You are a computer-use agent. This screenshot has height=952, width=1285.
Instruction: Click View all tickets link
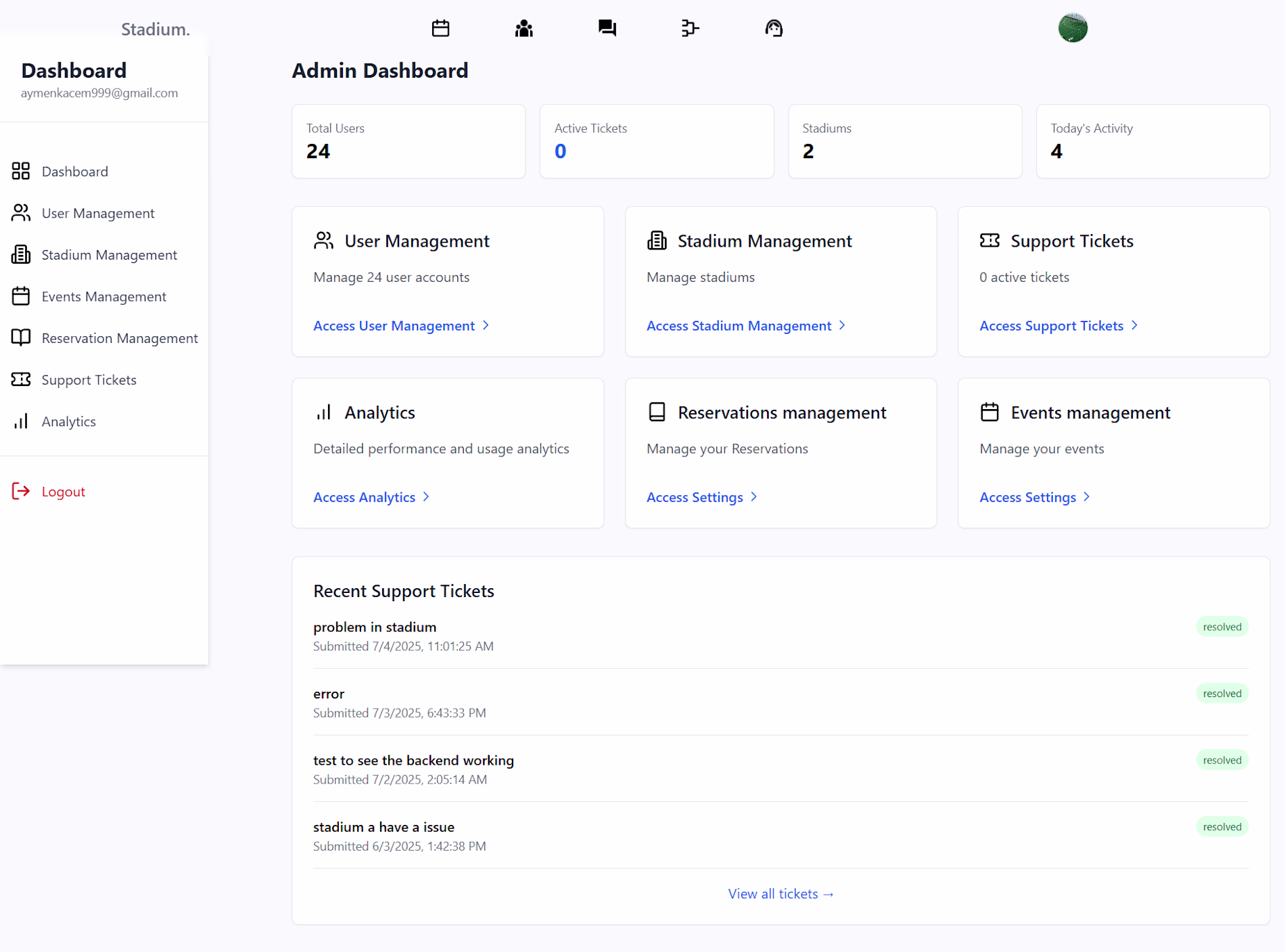(780, 894)
